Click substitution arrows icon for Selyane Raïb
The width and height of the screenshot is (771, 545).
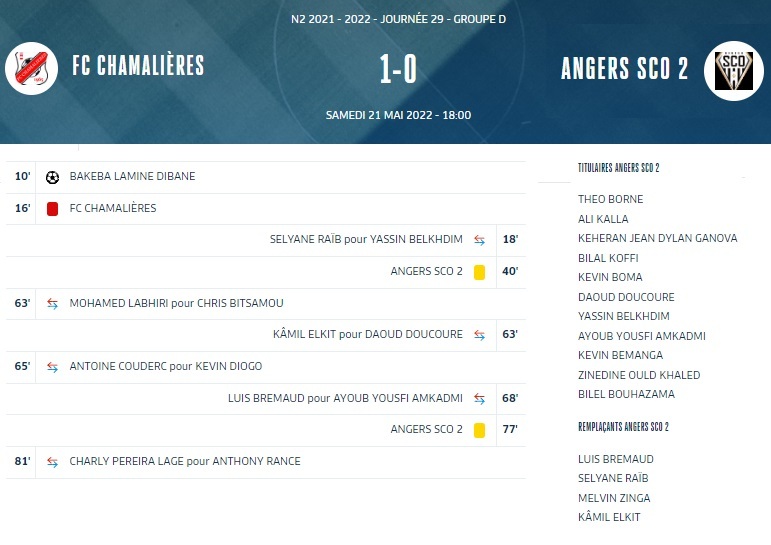(x=480, y=240)
